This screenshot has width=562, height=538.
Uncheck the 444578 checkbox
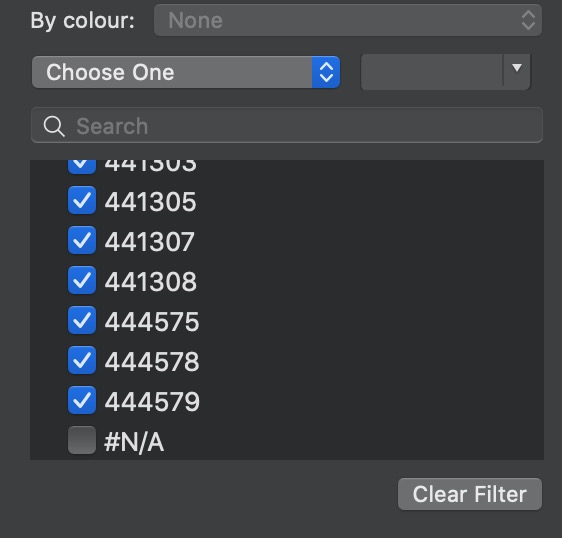point(82,360)
